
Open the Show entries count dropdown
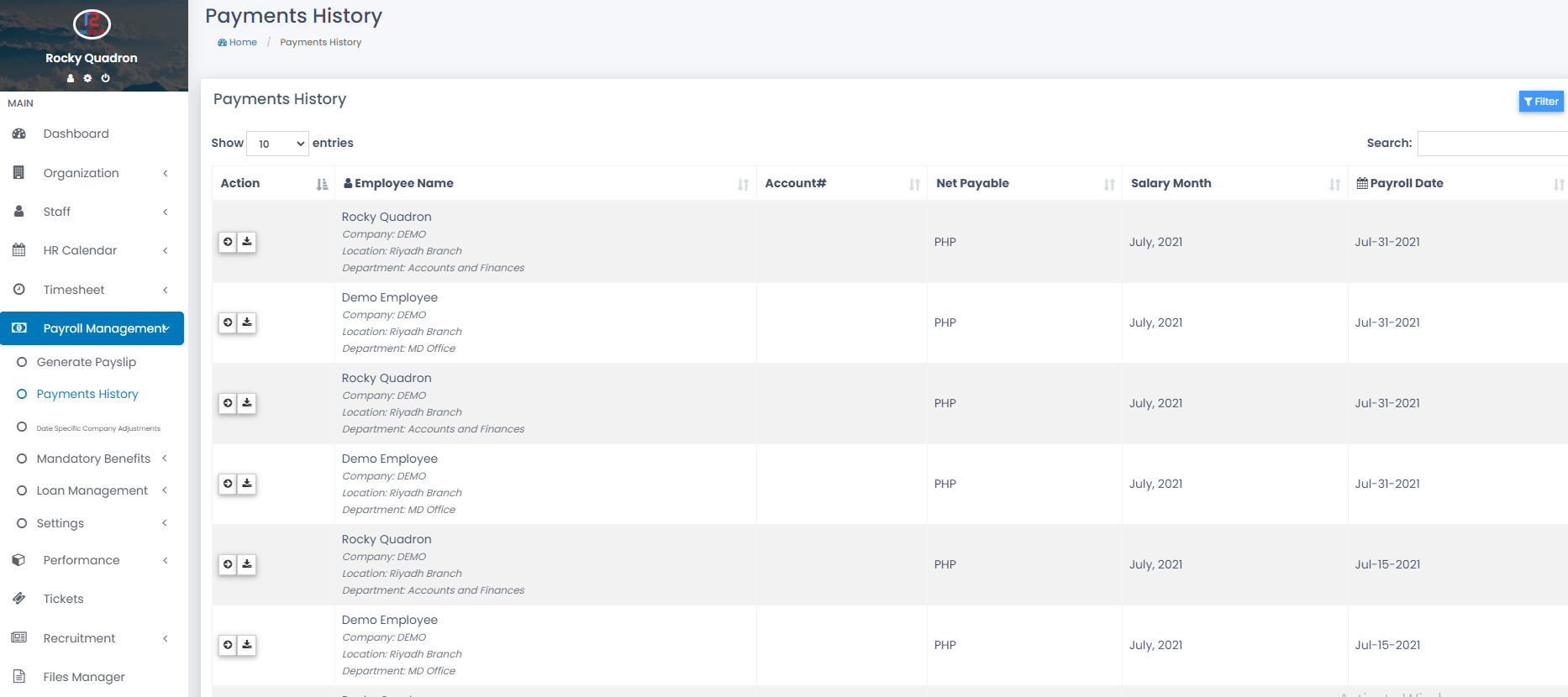tap(277, 144)
